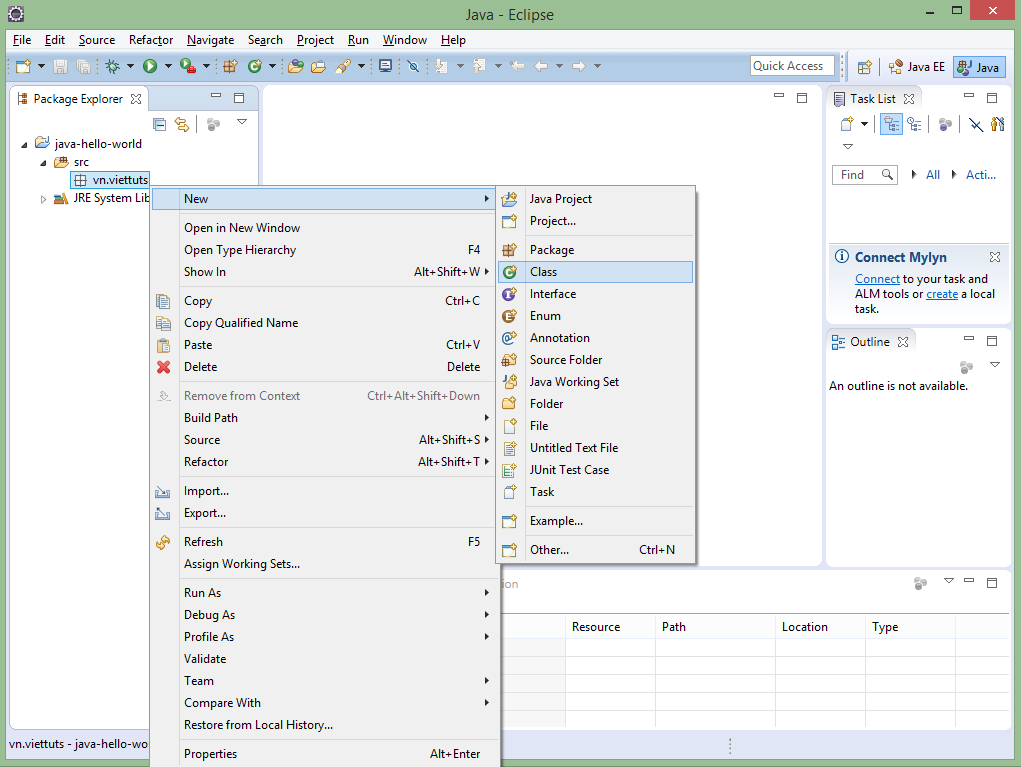Click the Back navigation arrow in toolbar
1021x767 pixels.
point(540,66)
